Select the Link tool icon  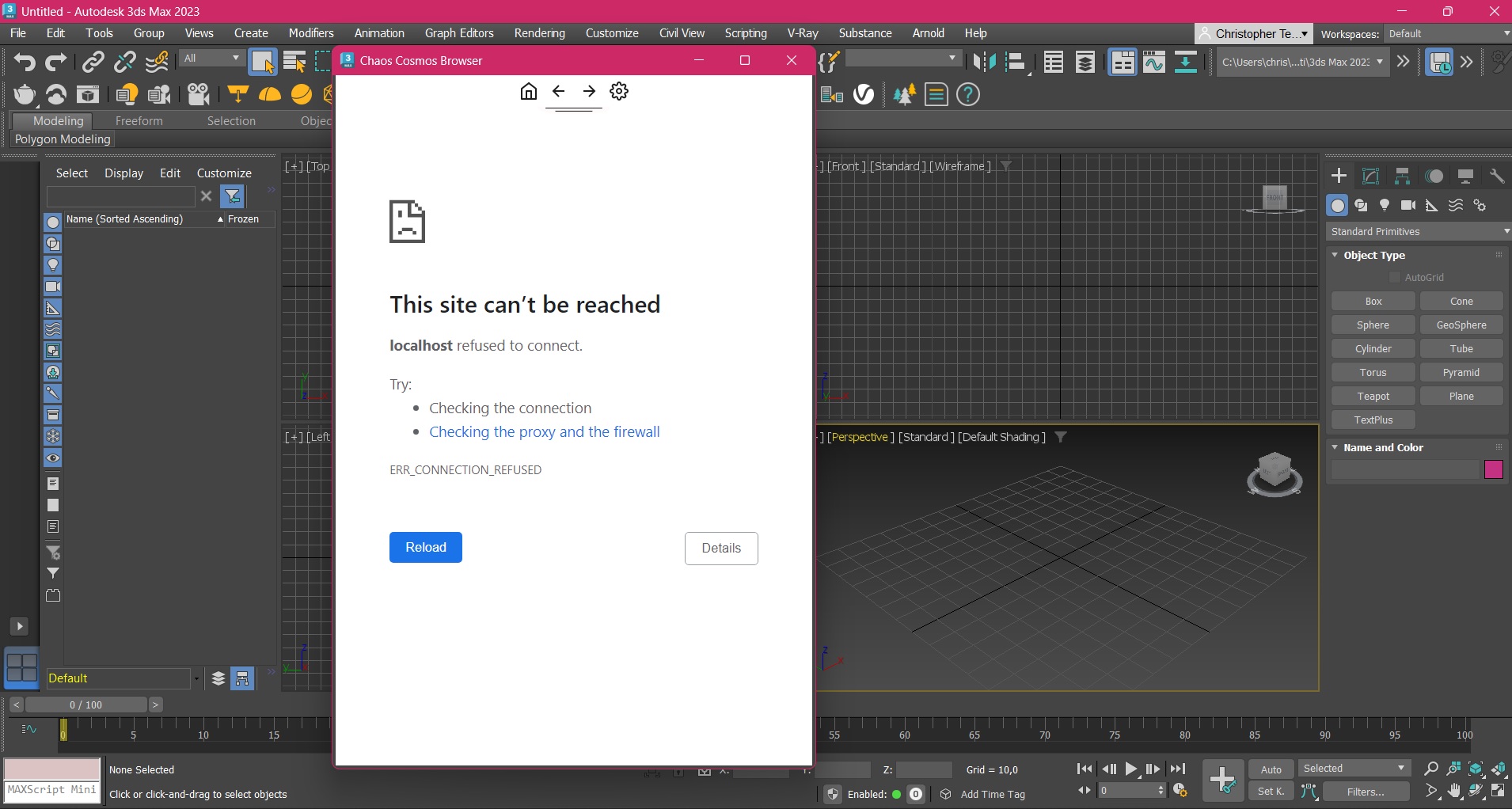tap(93, 62)
